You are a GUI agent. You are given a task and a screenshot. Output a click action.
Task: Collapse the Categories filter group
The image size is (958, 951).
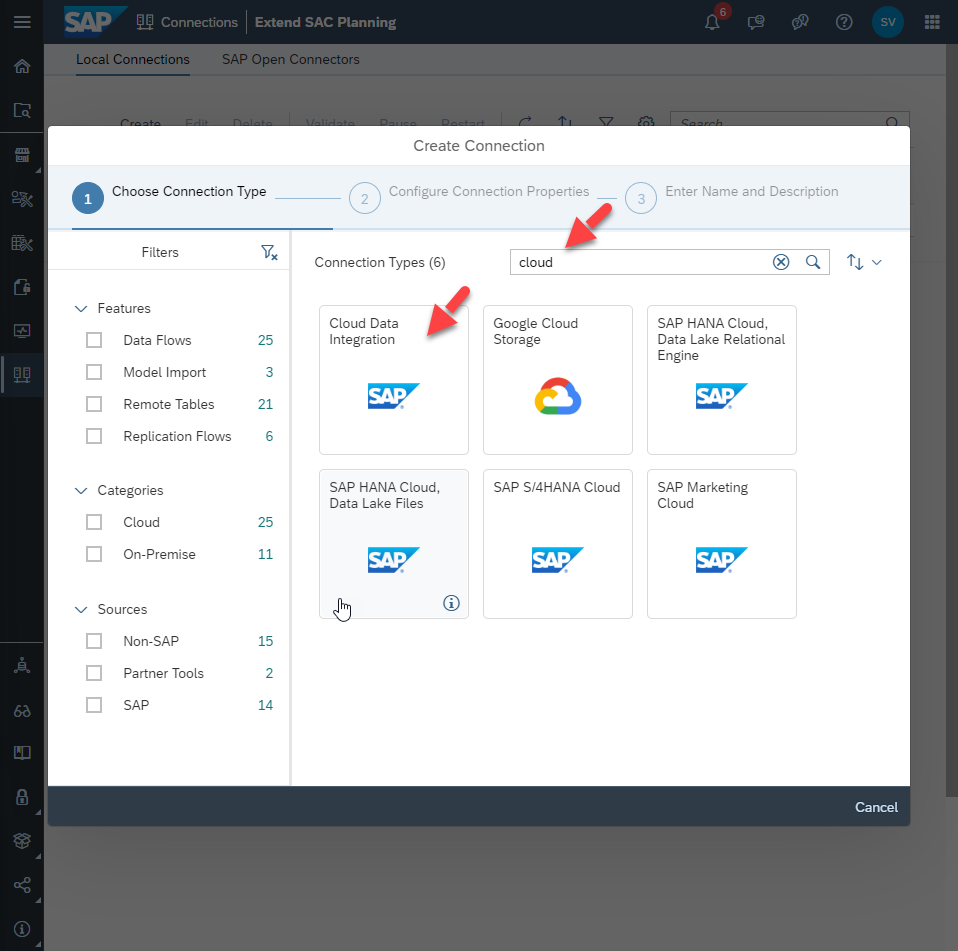[81, 490]
